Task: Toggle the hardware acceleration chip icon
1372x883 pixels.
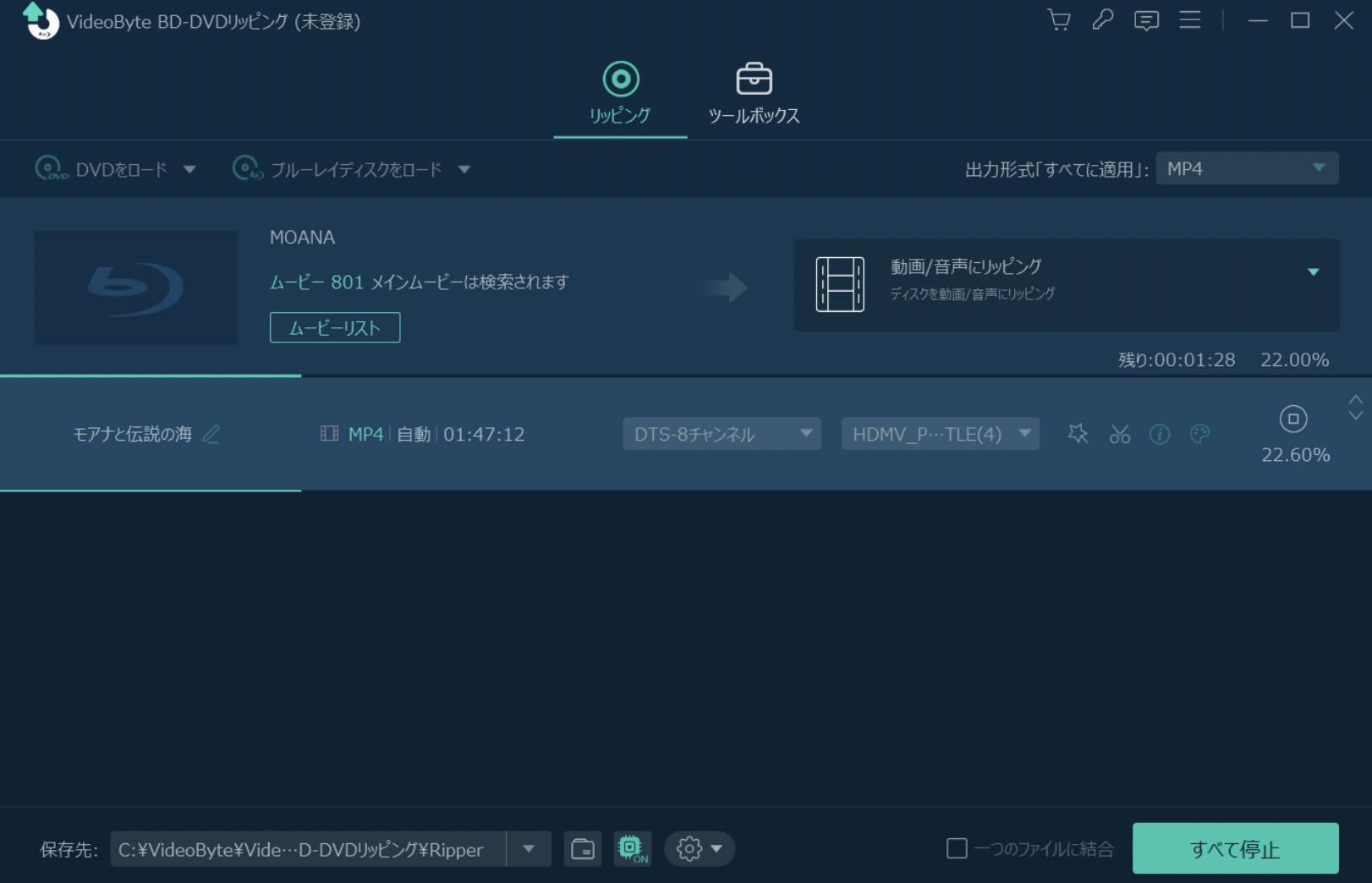Action: pyautogui.click(x=632, y=849)
